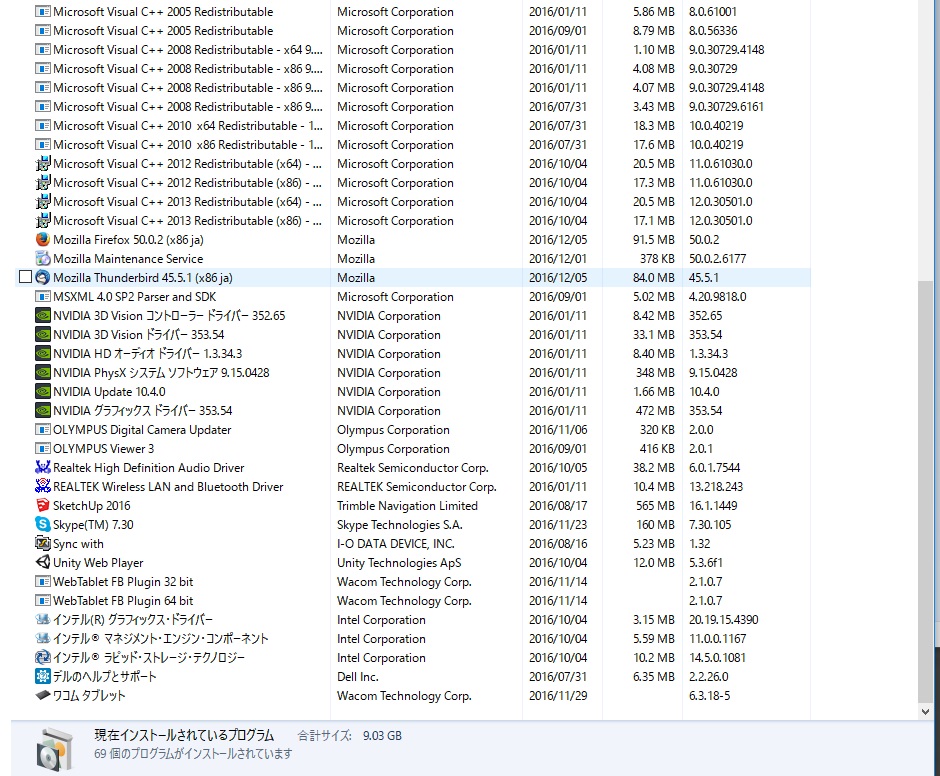Click the インテル(R) グラフィックス・ドライバー icon
This screenshot has height=776, width=940.
[43, 619]
